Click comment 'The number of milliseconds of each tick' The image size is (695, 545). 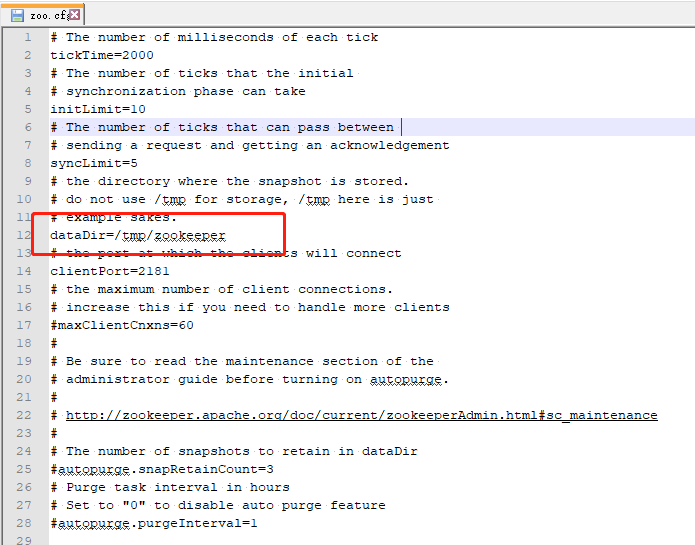[222, 37]
